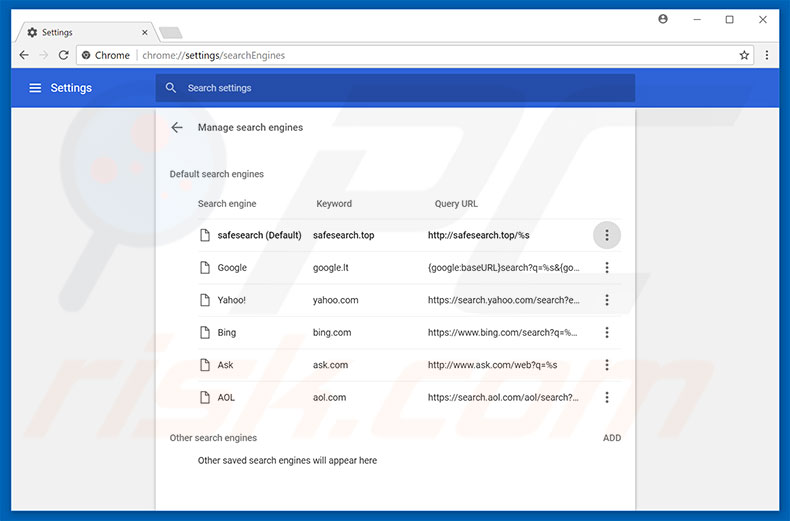Click query URL 'http://www.ask.com/web?q=%s'
790x521 pixels.
[493, 365]
